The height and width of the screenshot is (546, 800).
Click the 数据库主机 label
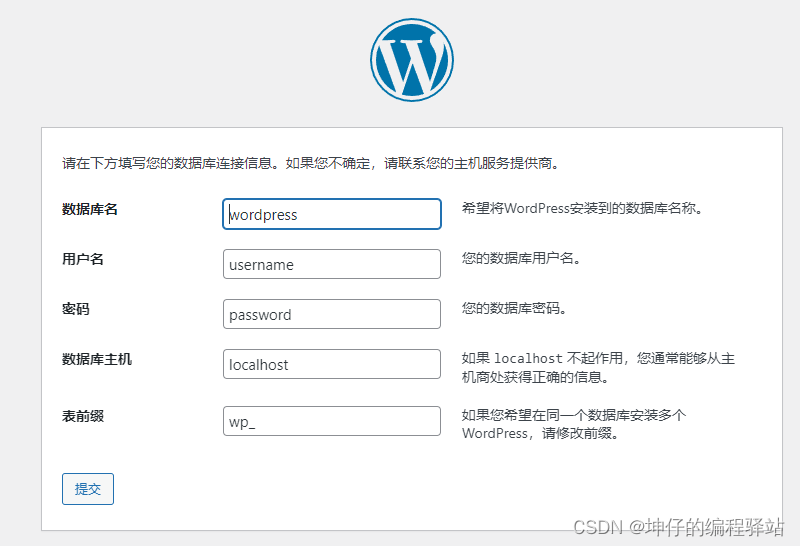point(97,359)
